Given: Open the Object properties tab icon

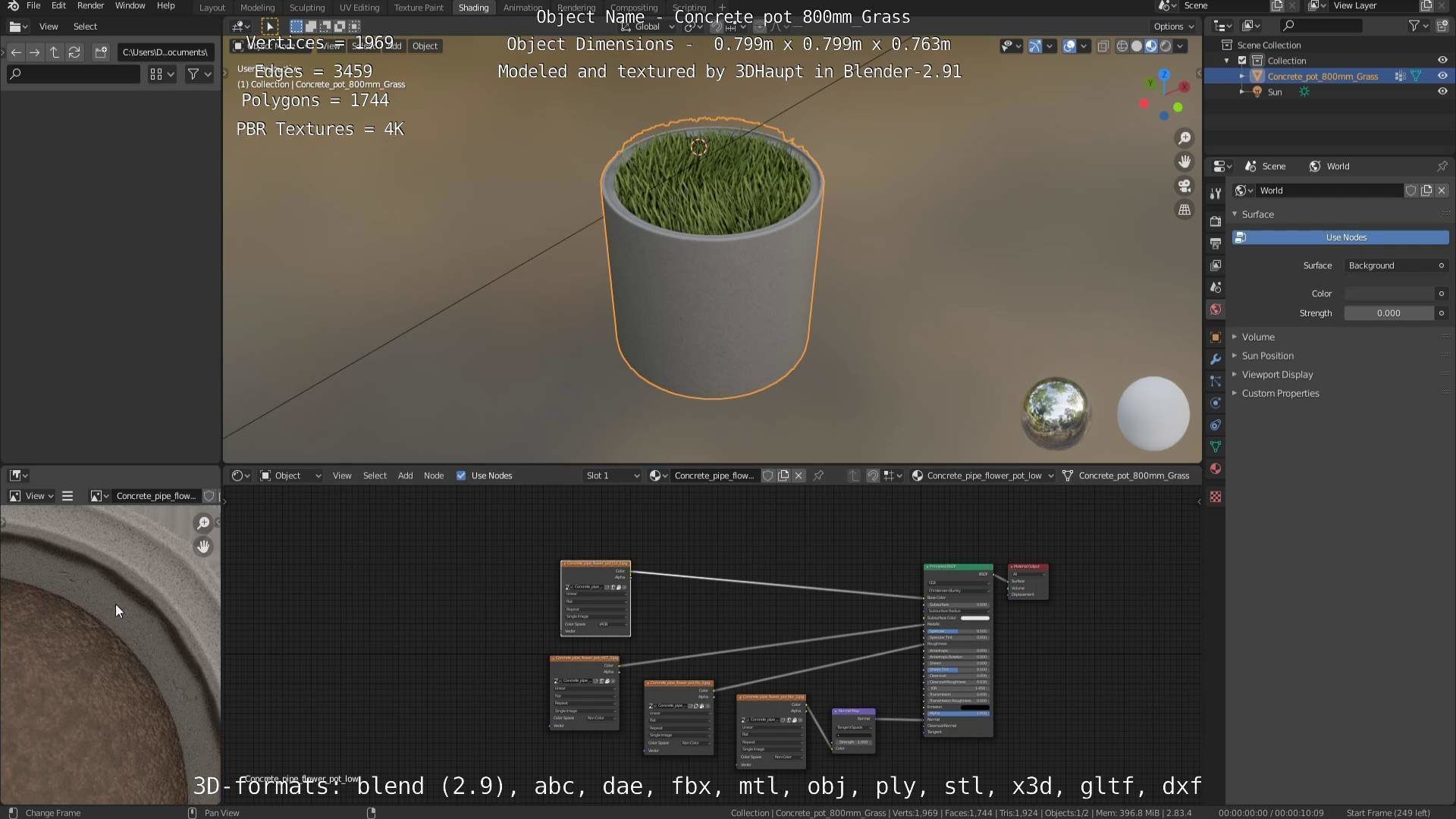Looking at the screenshot, I should coord(1216,337).
